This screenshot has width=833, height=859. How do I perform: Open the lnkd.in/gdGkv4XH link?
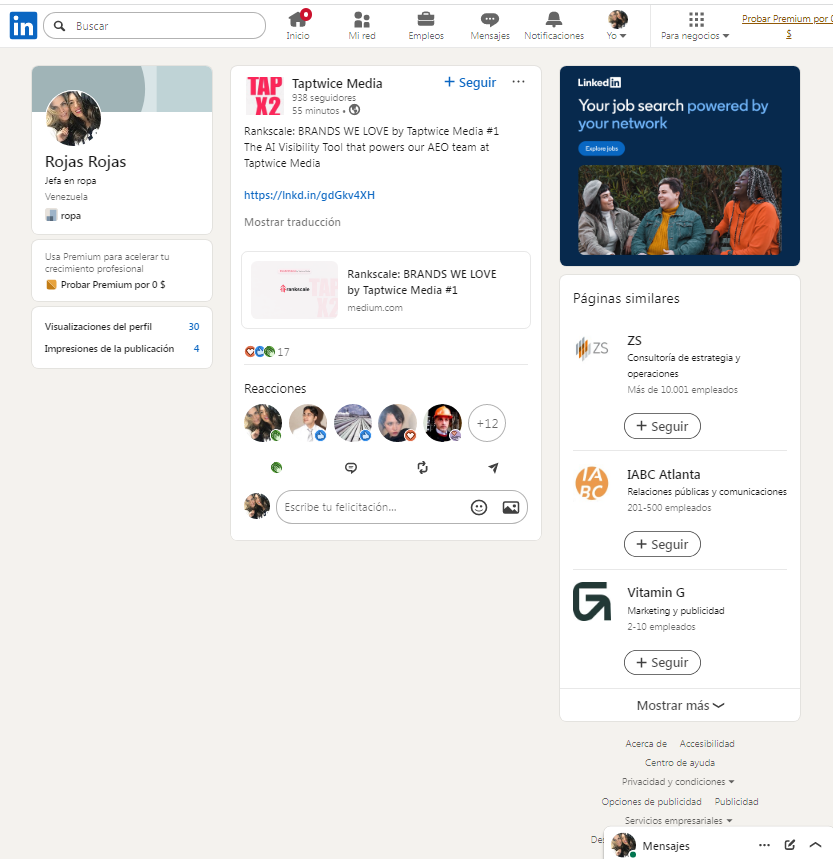click(x=309, y=195)
